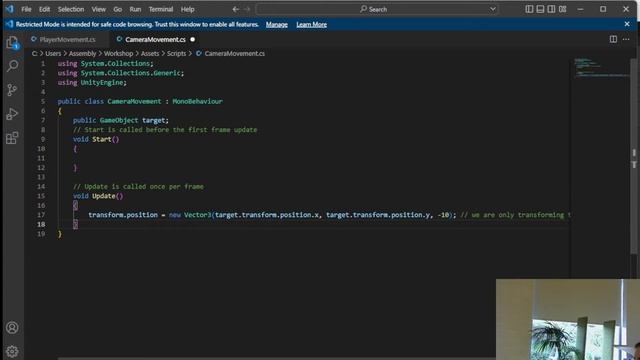Click 'Start' method name on line 9

pyautogui.click(x=102, y=139)
